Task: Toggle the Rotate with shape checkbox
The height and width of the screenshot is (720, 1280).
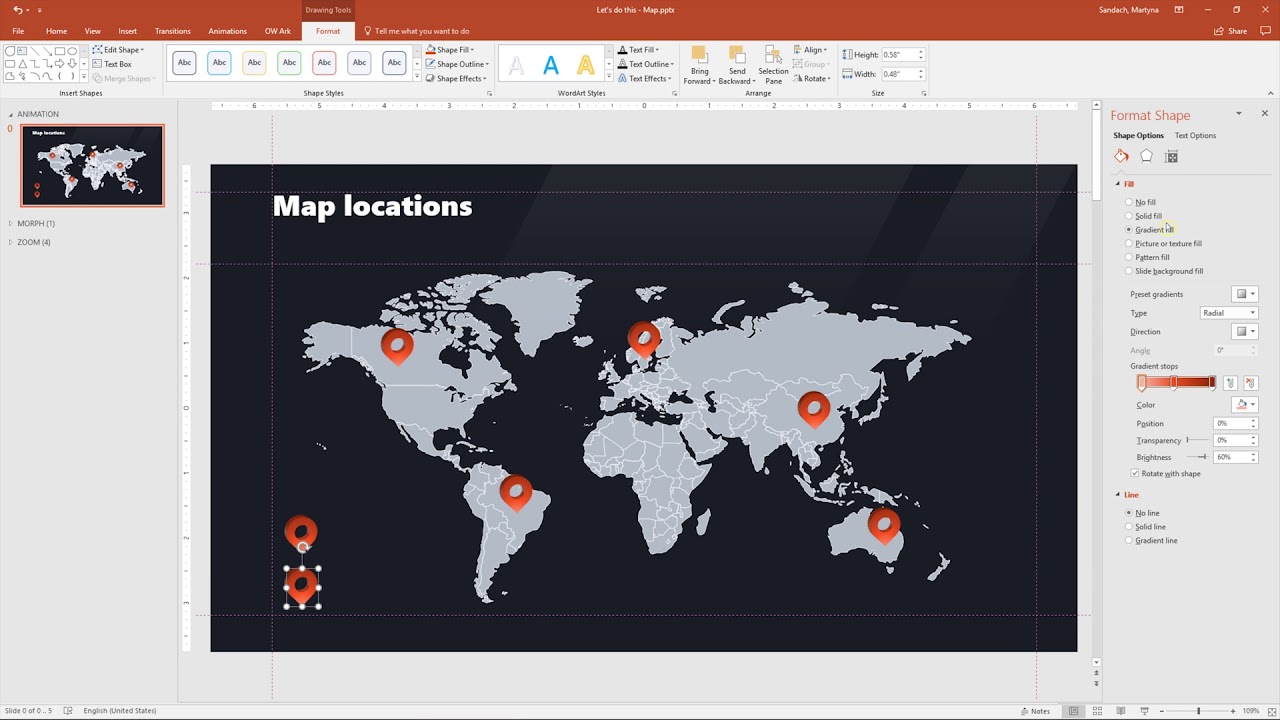Action: (x=1135, y=474)
